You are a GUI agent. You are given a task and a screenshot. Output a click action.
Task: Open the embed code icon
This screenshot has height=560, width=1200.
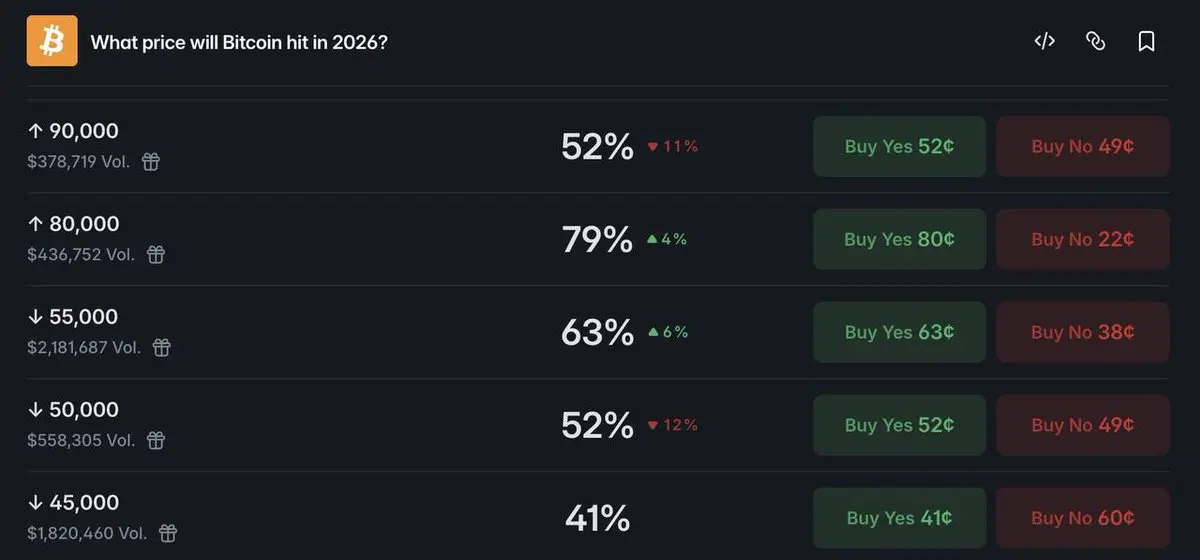pos(1044,41)
